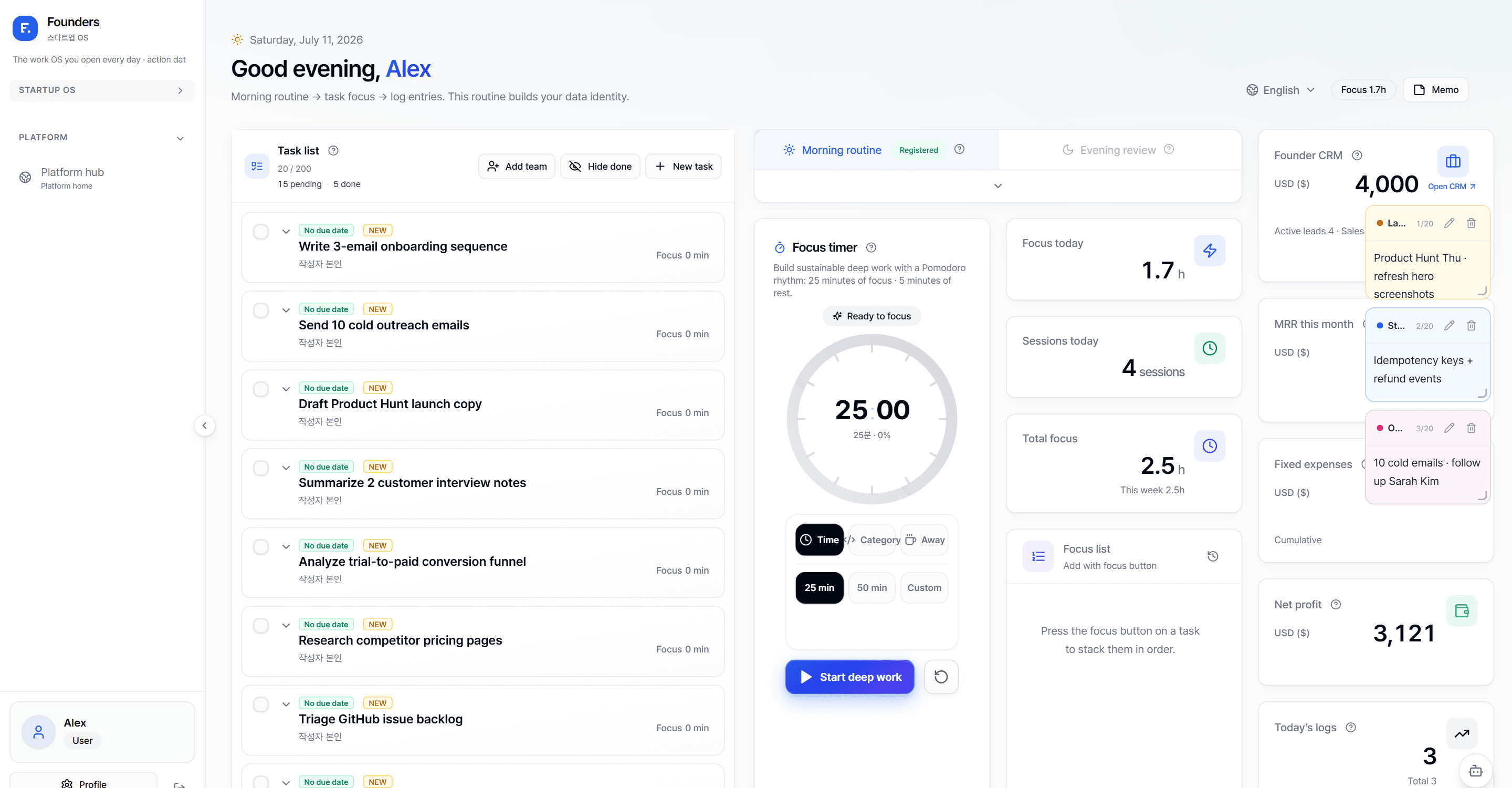Open Focus list history icon

[1213, 556]
